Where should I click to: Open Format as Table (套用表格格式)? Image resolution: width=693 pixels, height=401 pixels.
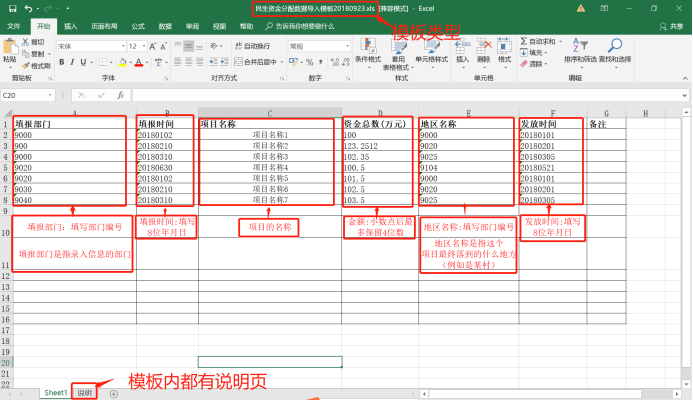pos(398,53)
